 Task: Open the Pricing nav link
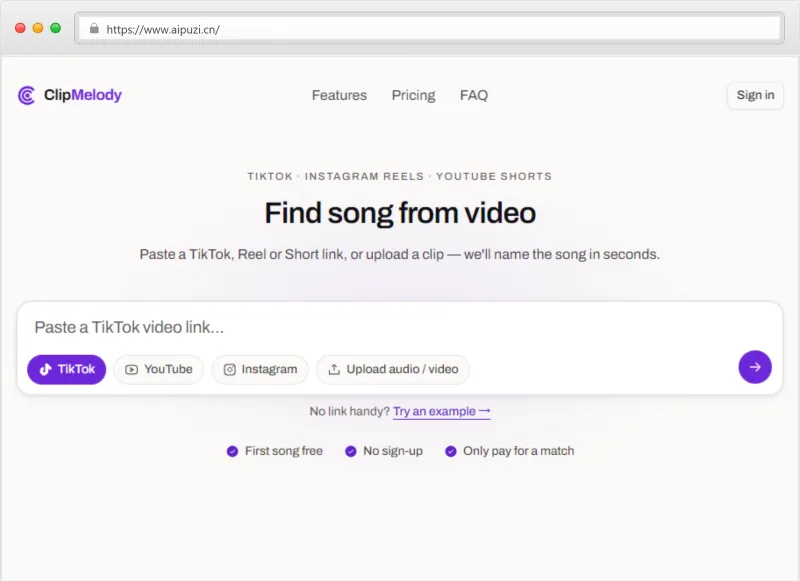[413, 95]
